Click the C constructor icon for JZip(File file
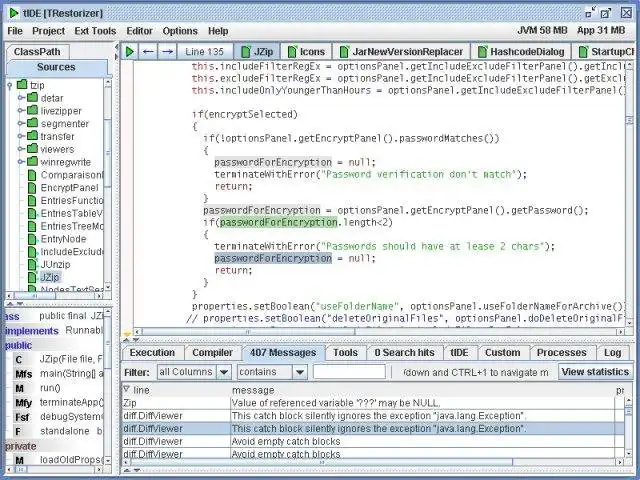Image resolution: width=640 pixels, height=480 pixels. point(19,360)
